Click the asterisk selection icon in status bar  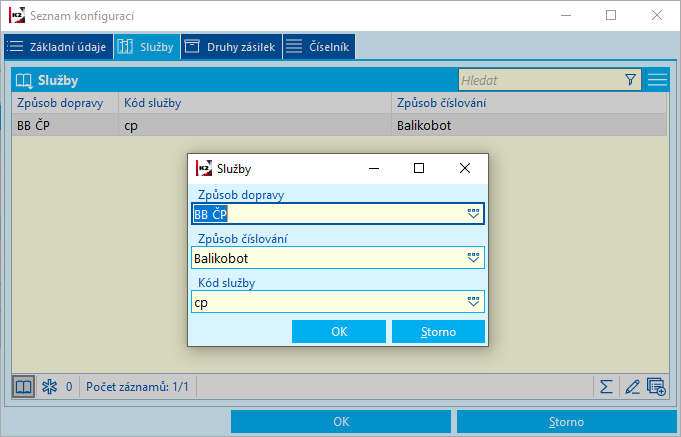tap(50, 387)
